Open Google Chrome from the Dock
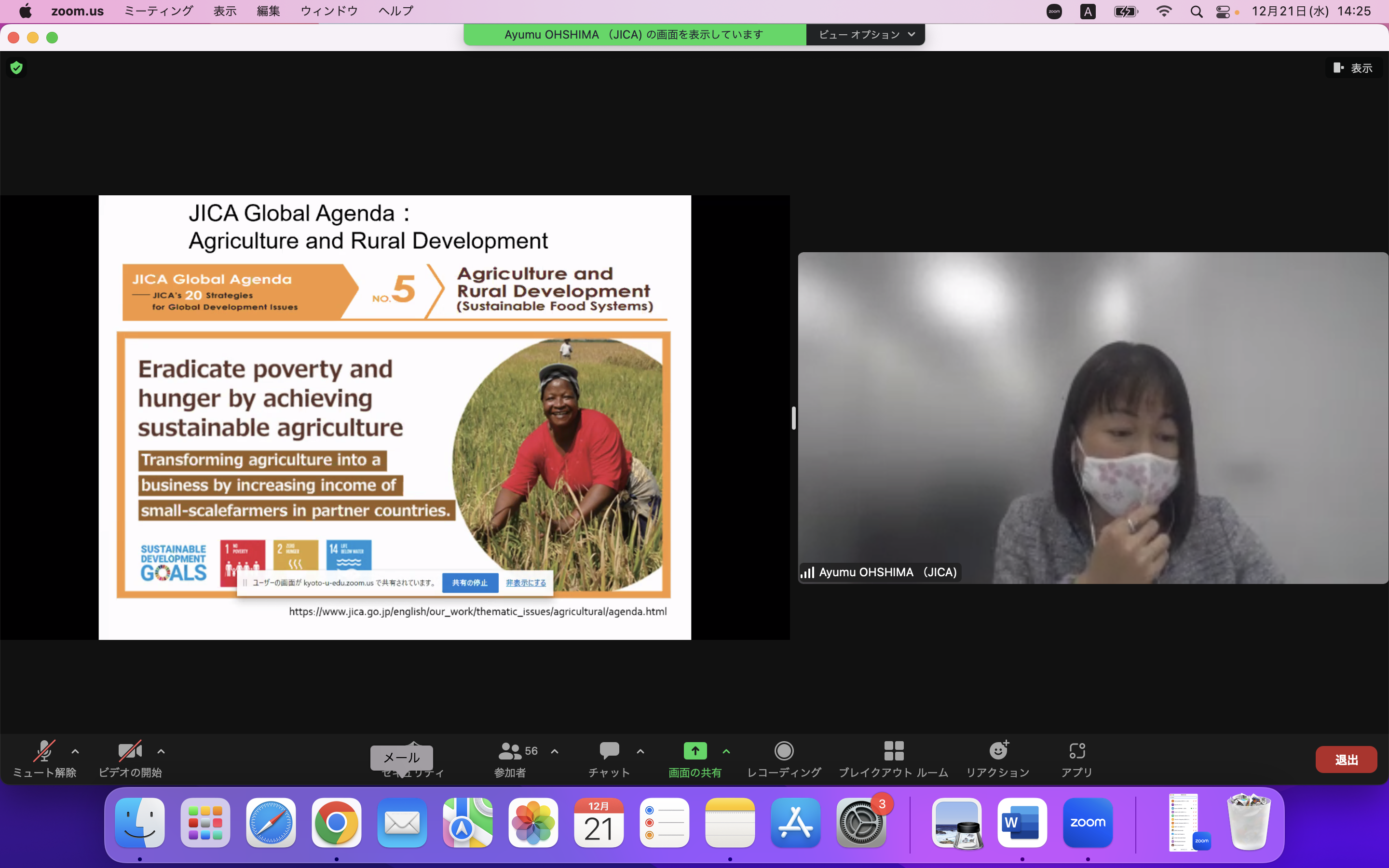 (336, 823)
